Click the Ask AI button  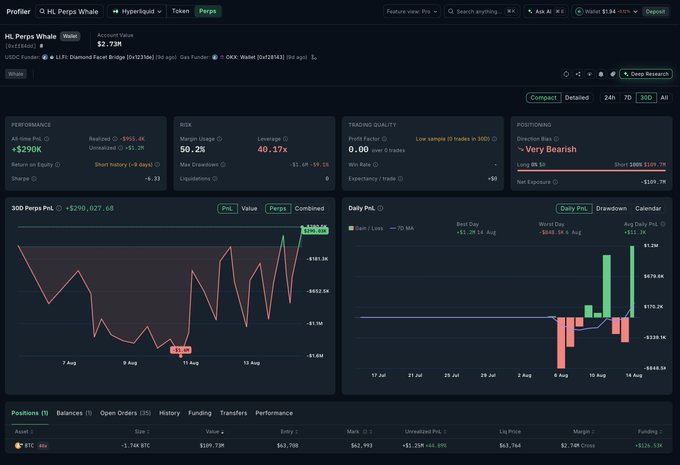[x=546, y=11]
